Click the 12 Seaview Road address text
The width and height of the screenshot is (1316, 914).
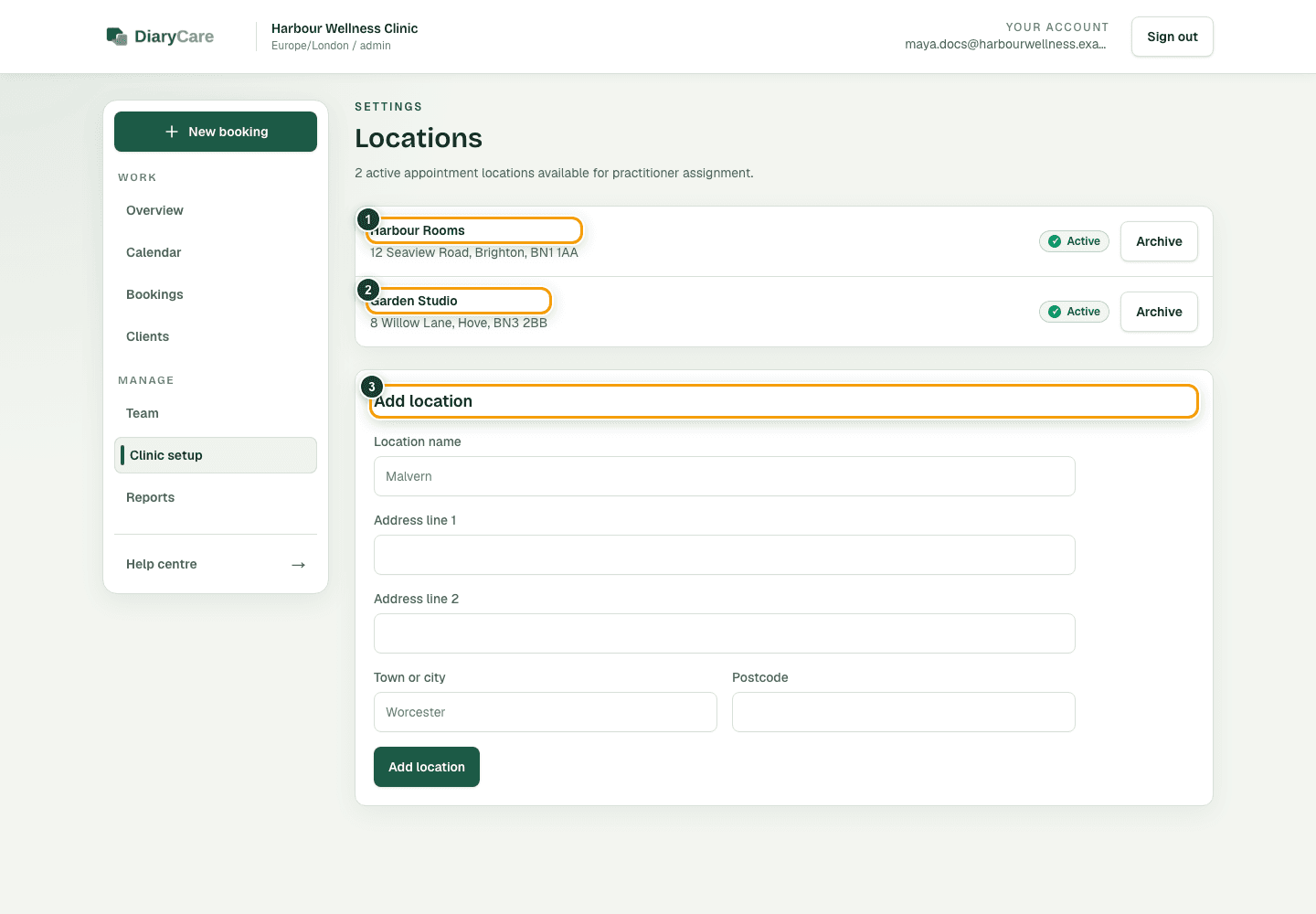tap(474, 252)
